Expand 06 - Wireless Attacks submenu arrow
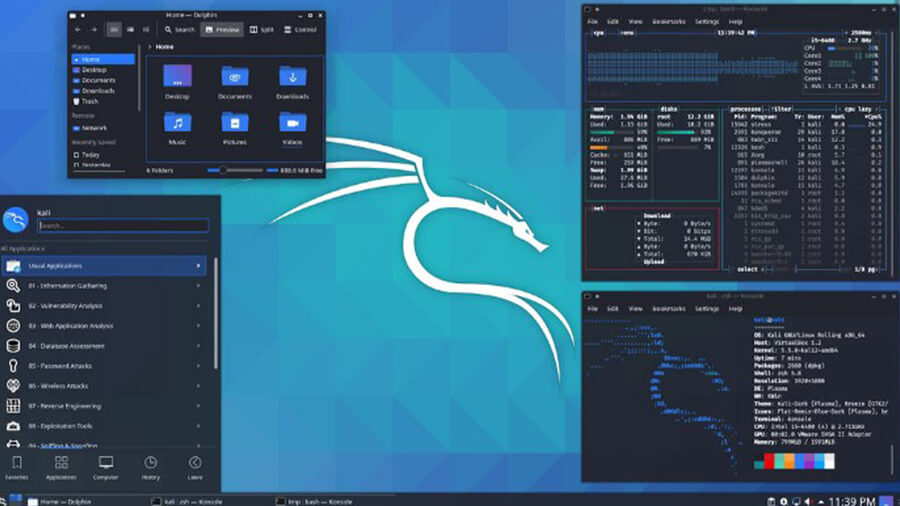 coord(199,386)
